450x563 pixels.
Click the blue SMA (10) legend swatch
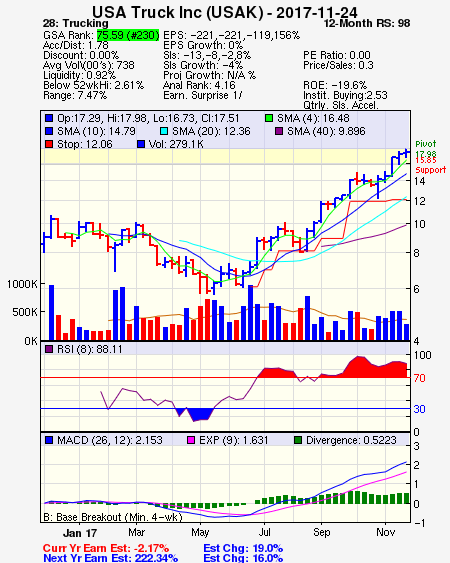coord(49,131)
